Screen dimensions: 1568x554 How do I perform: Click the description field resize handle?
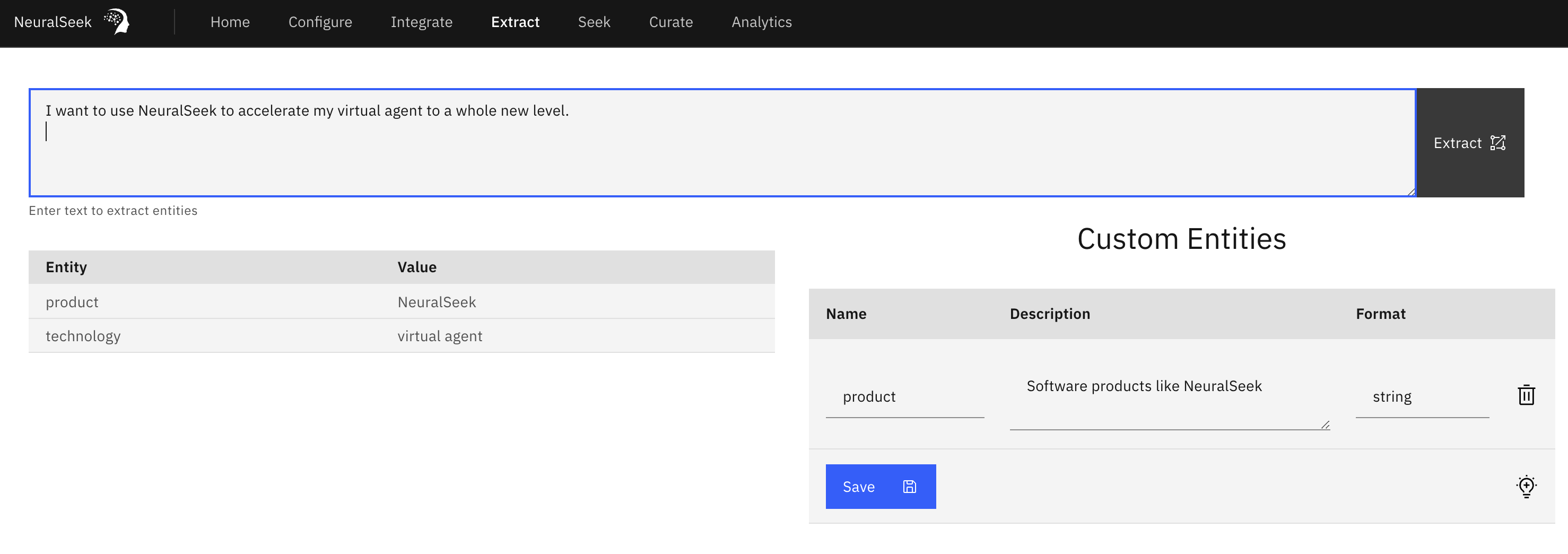(1325, 425)
